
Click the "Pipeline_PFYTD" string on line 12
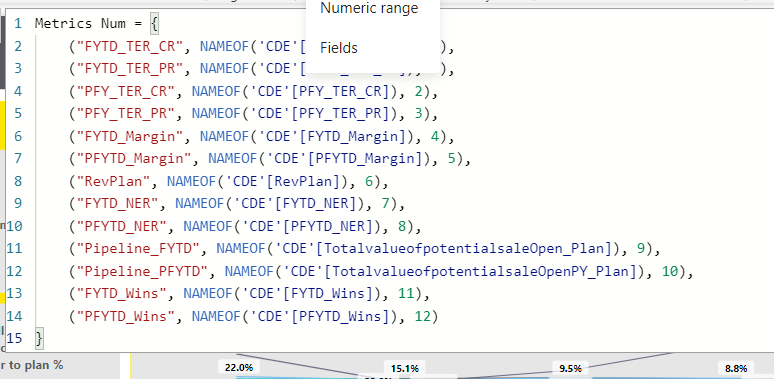point(142,271)
